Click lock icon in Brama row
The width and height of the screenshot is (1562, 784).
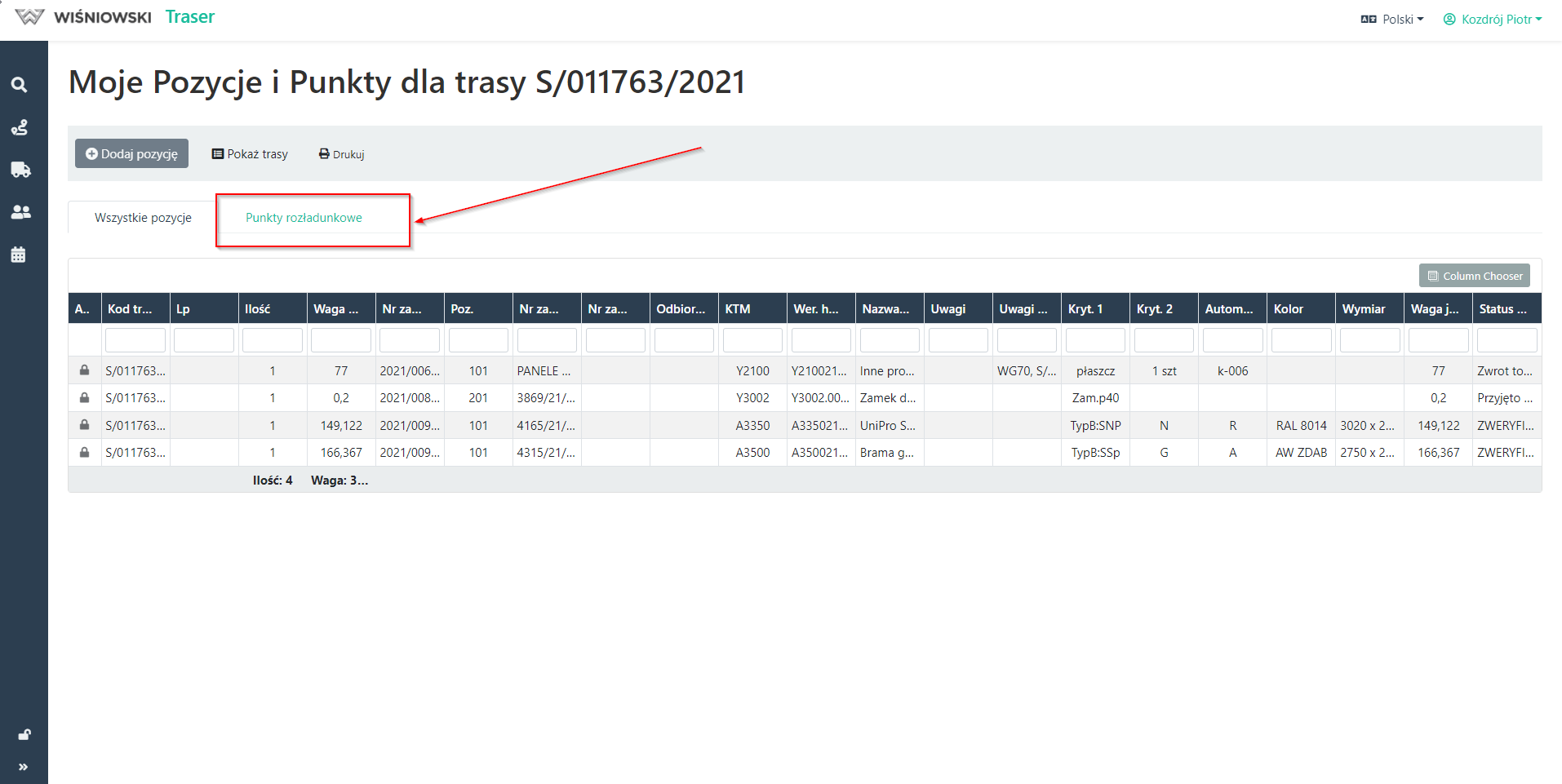tap(84, 452)
